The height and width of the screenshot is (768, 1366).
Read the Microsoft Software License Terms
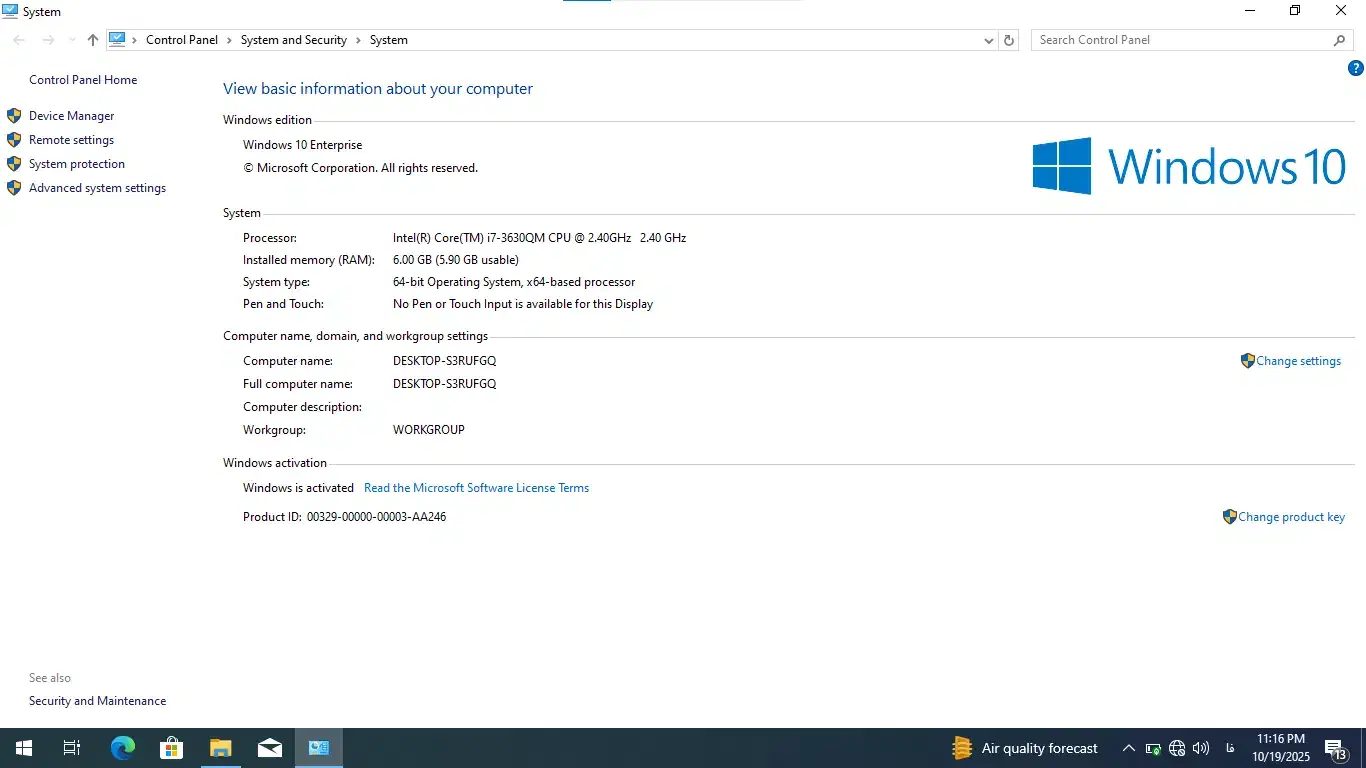click(476, 488)
